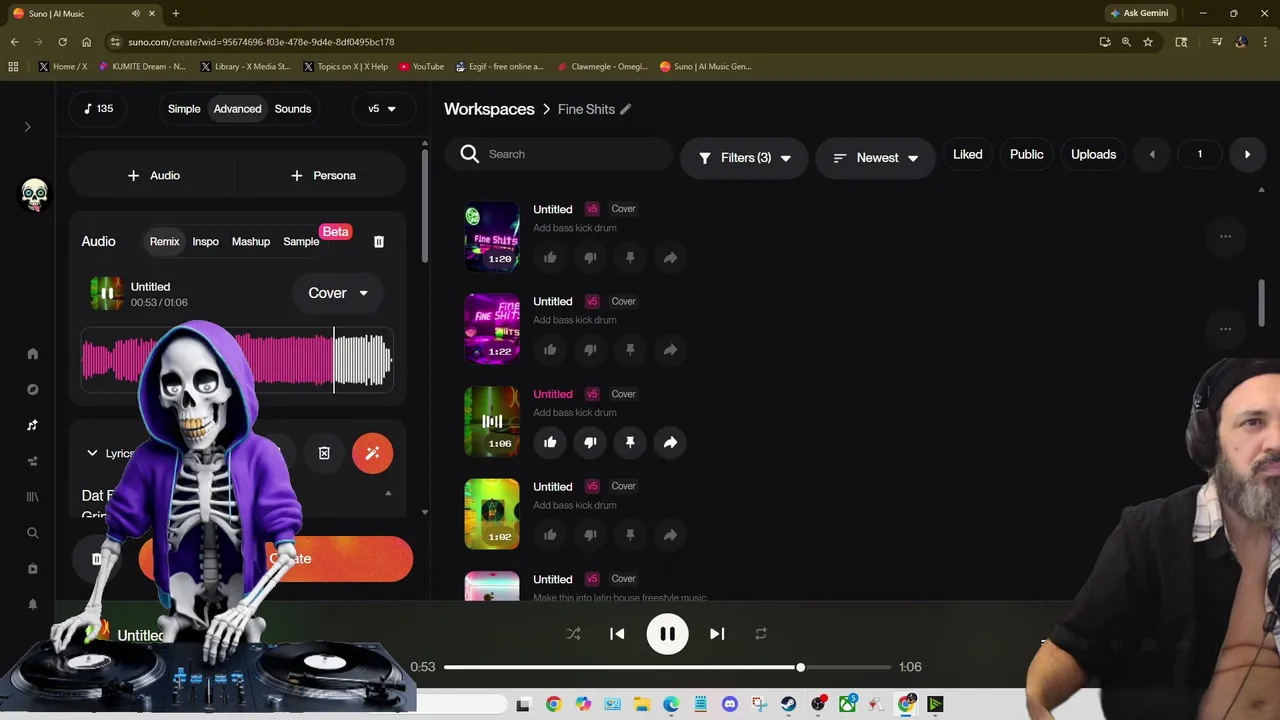Select the Mashup audio tab

coord(251,241)
